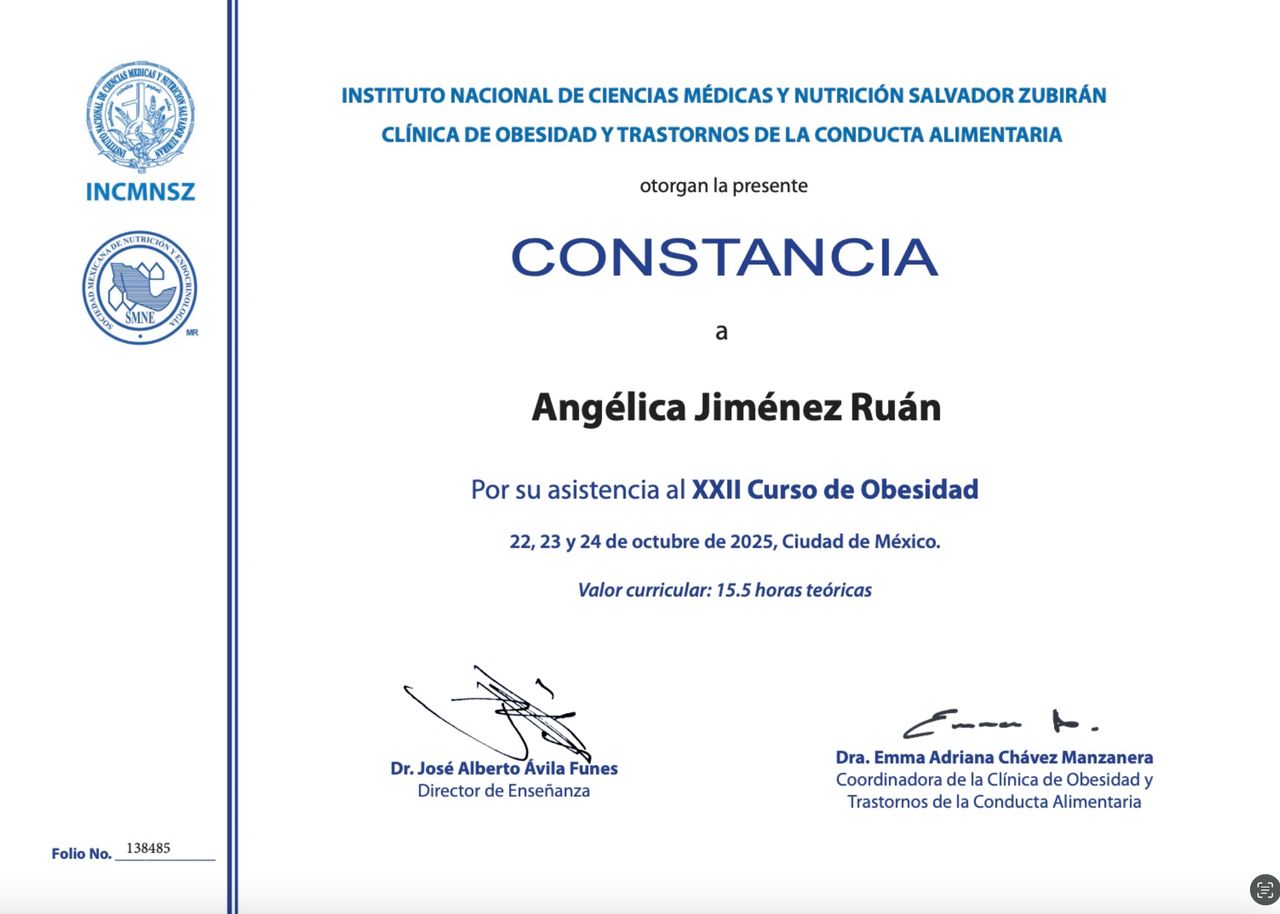Select the name Dra. Emma Adriana Chávez Manzanera
The image size is (1280, 914).
pos(994,758)
